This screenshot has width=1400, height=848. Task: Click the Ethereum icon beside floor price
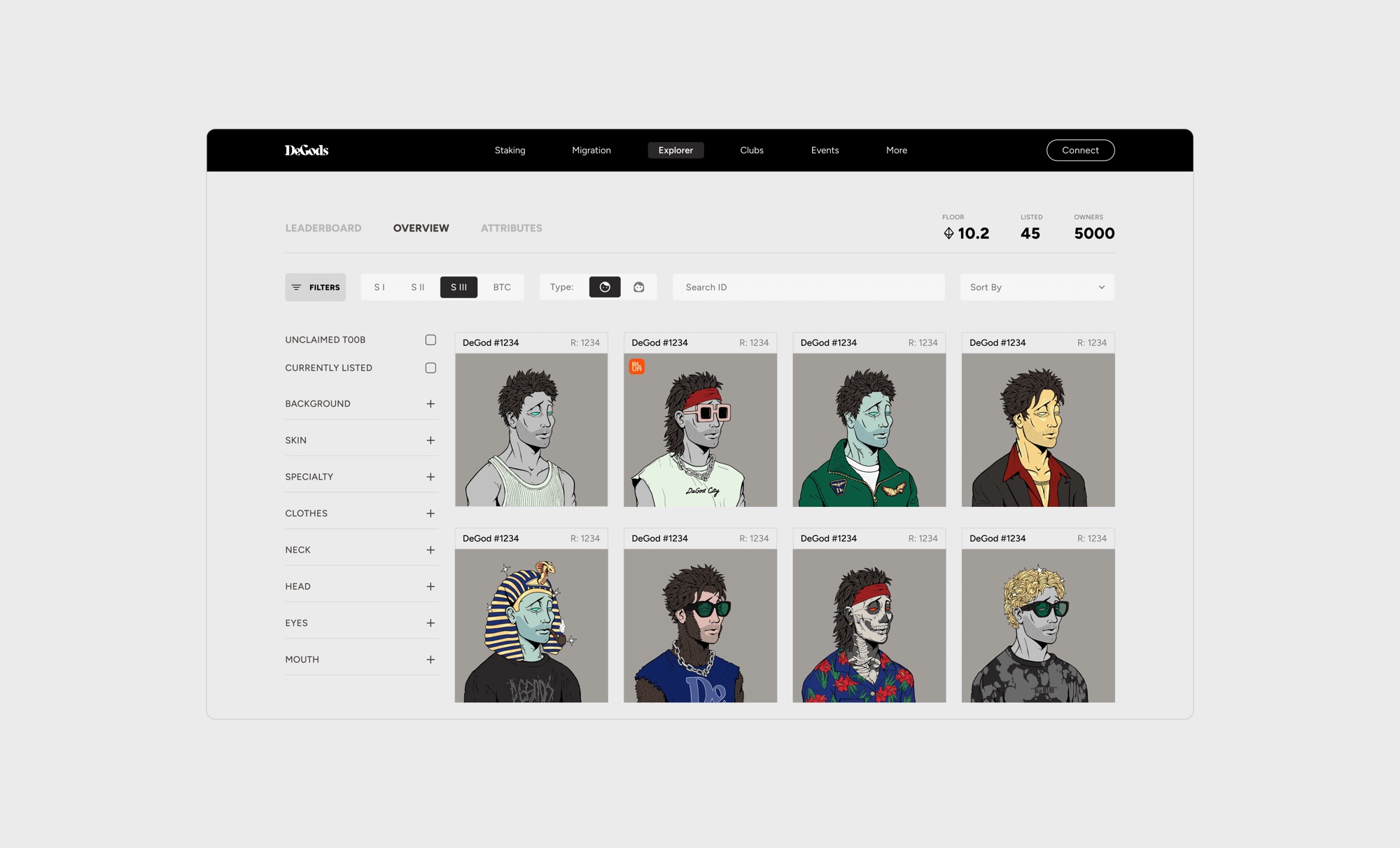click(948, 233)
